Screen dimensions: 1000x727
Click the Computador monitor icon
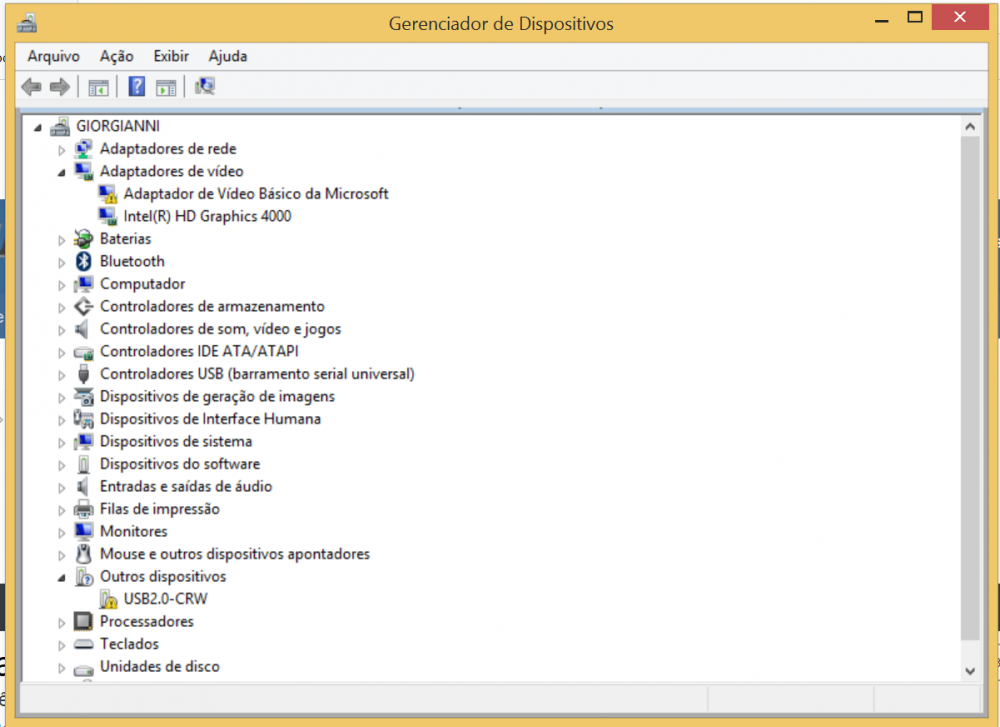coord(84,284)
